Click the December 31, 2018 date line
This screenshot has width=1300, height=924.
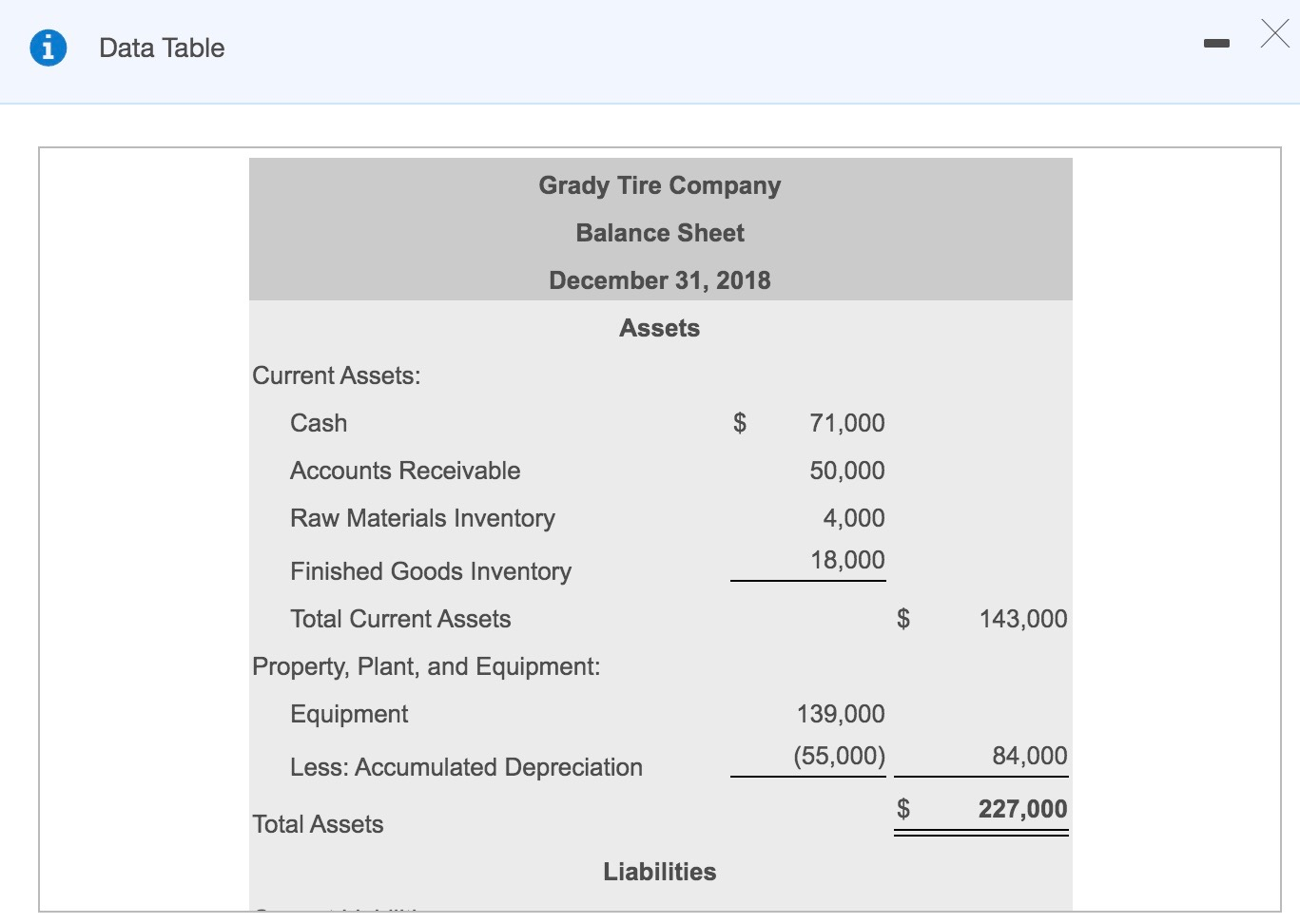[x=659, y=279]
